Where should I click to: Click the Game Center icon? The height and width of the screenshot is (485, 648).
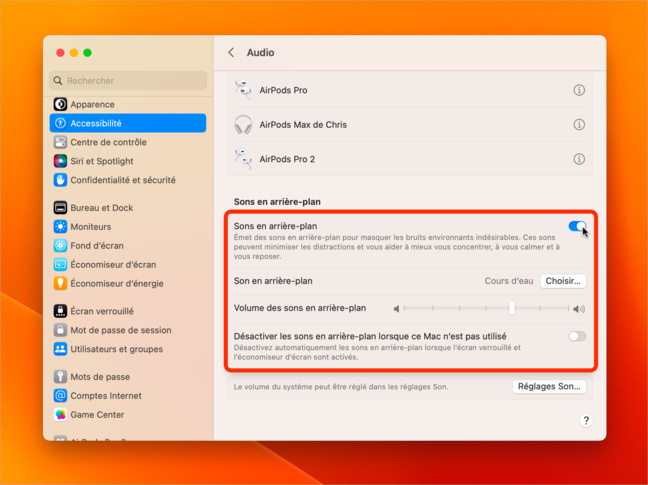60,415
